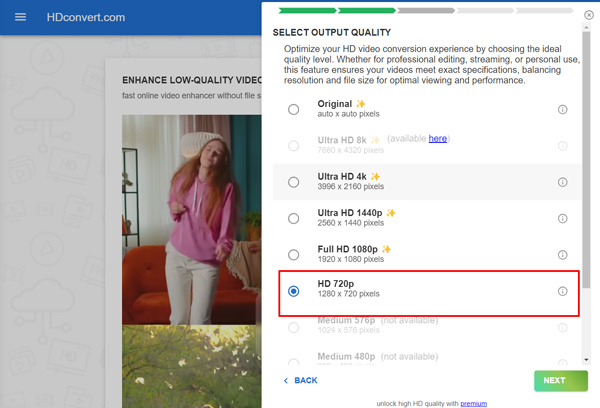Screen dimensions: 600x408
Task: Show info for Ultra HD 1440p option
Action: pos(562,219)
